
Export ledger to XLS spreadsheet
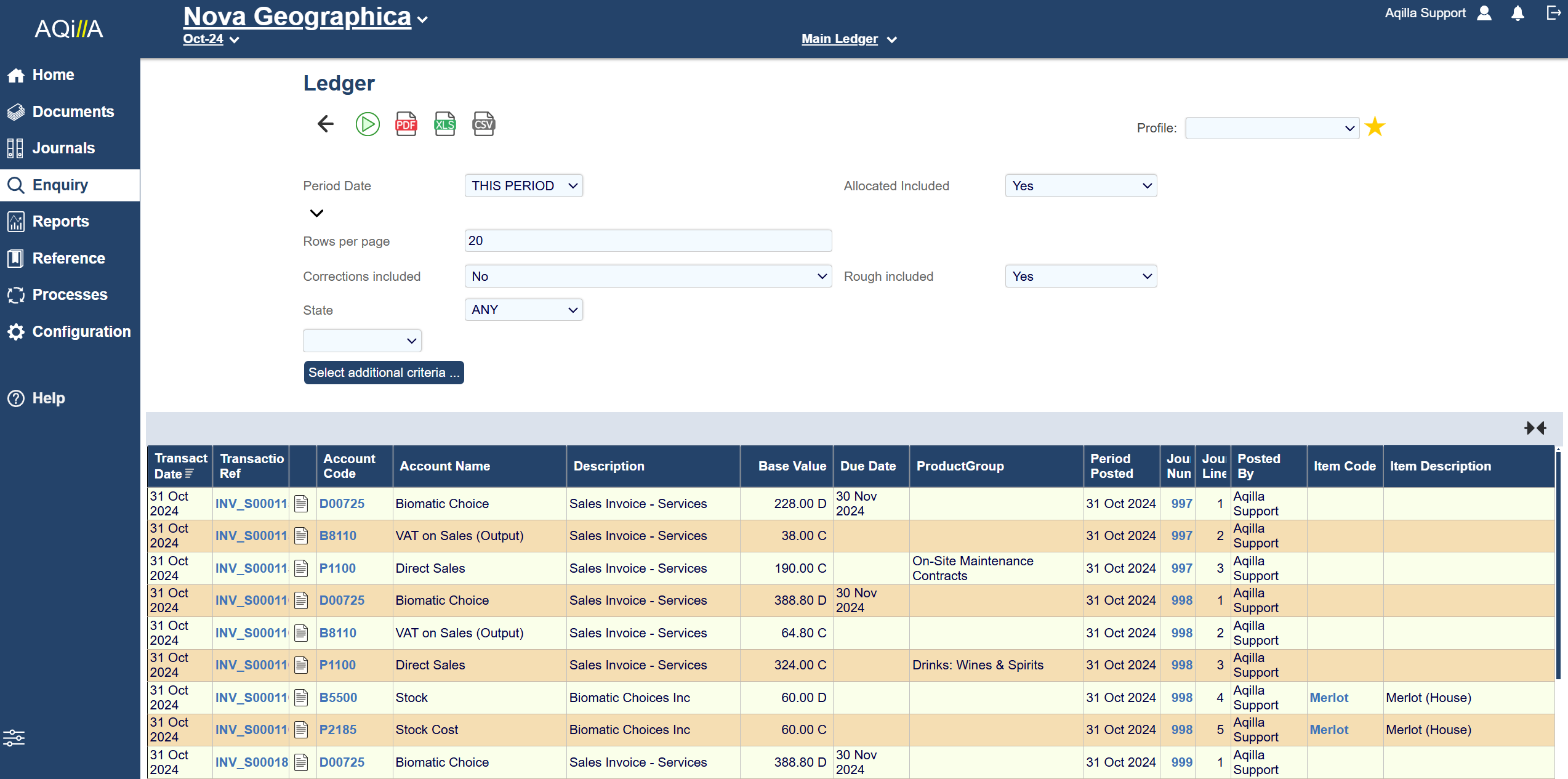pyautogui.click(x=444, y=124)
